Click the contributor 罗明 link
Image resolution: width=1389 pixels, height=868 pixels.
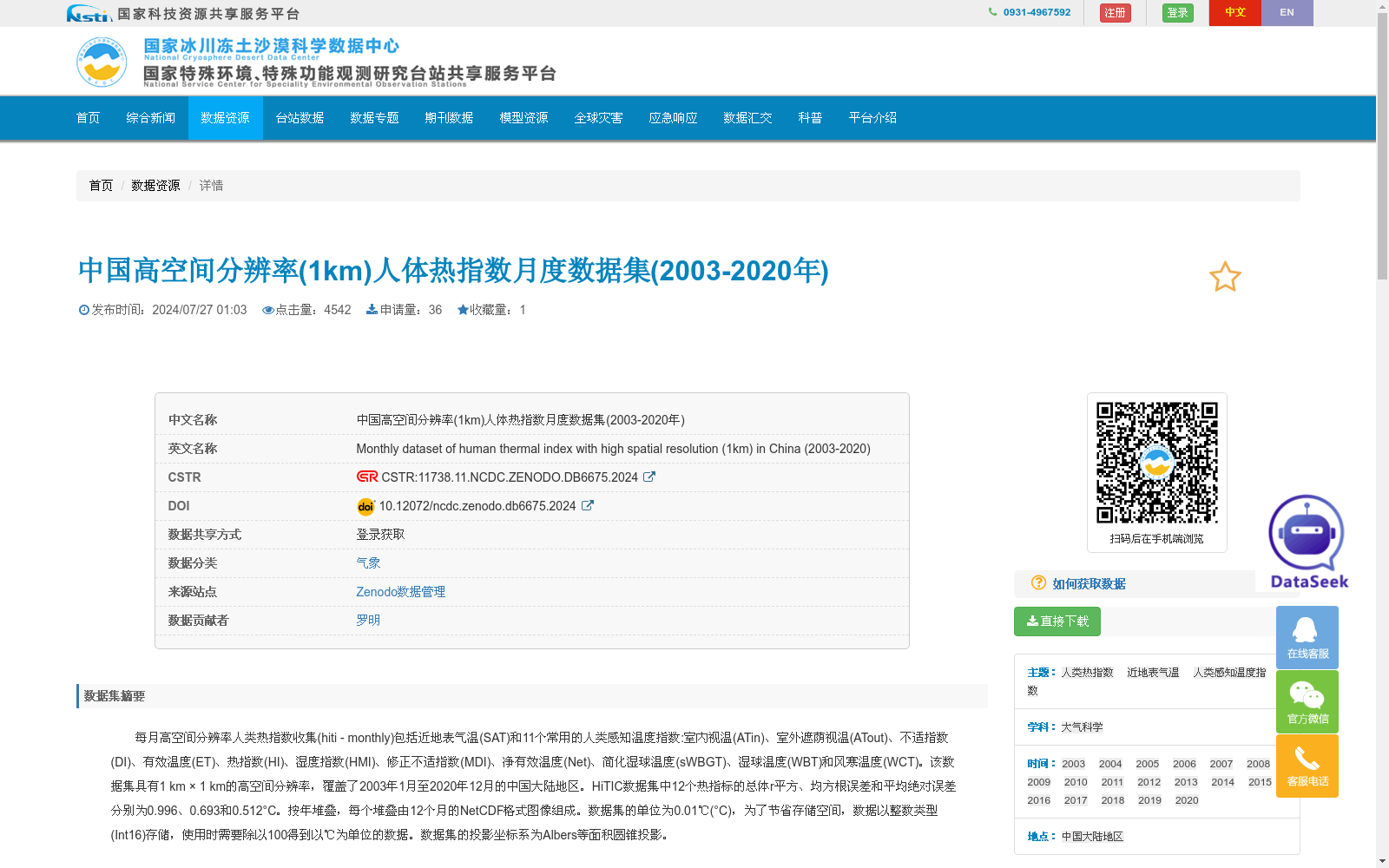pyautogui.click(x=368, y=620)
